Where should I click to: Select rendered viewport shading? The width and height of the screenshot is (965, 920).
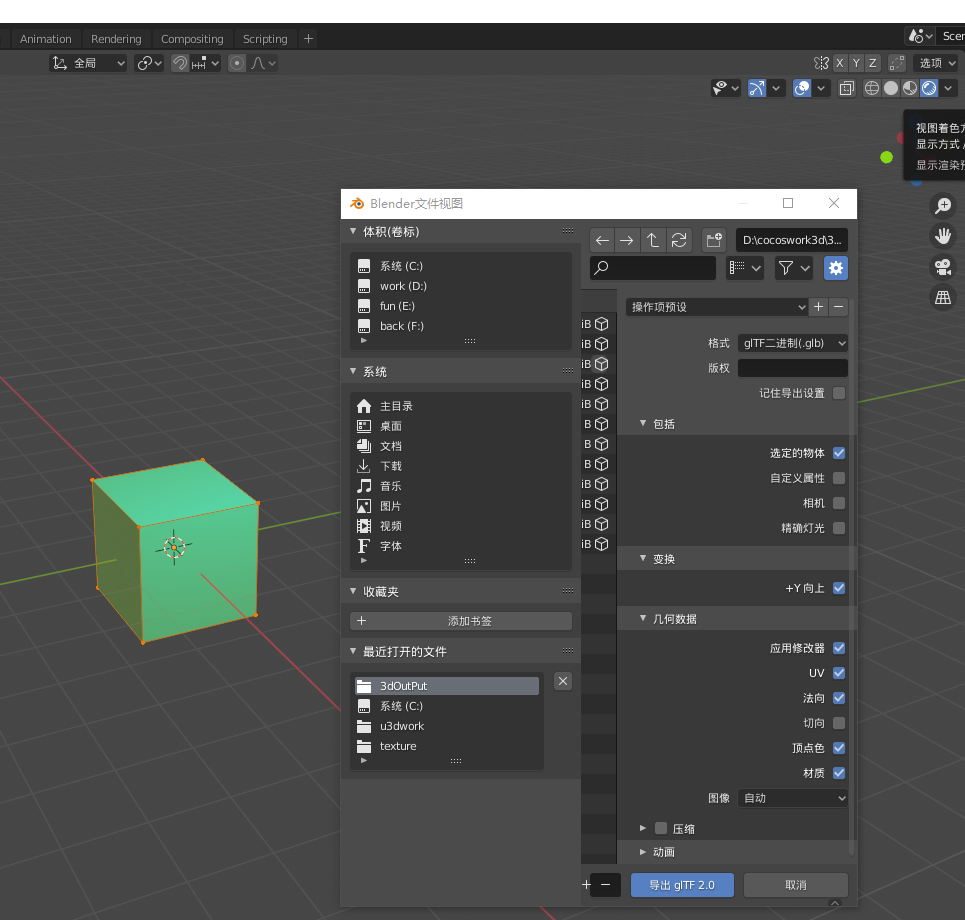(x=929, y=89)
